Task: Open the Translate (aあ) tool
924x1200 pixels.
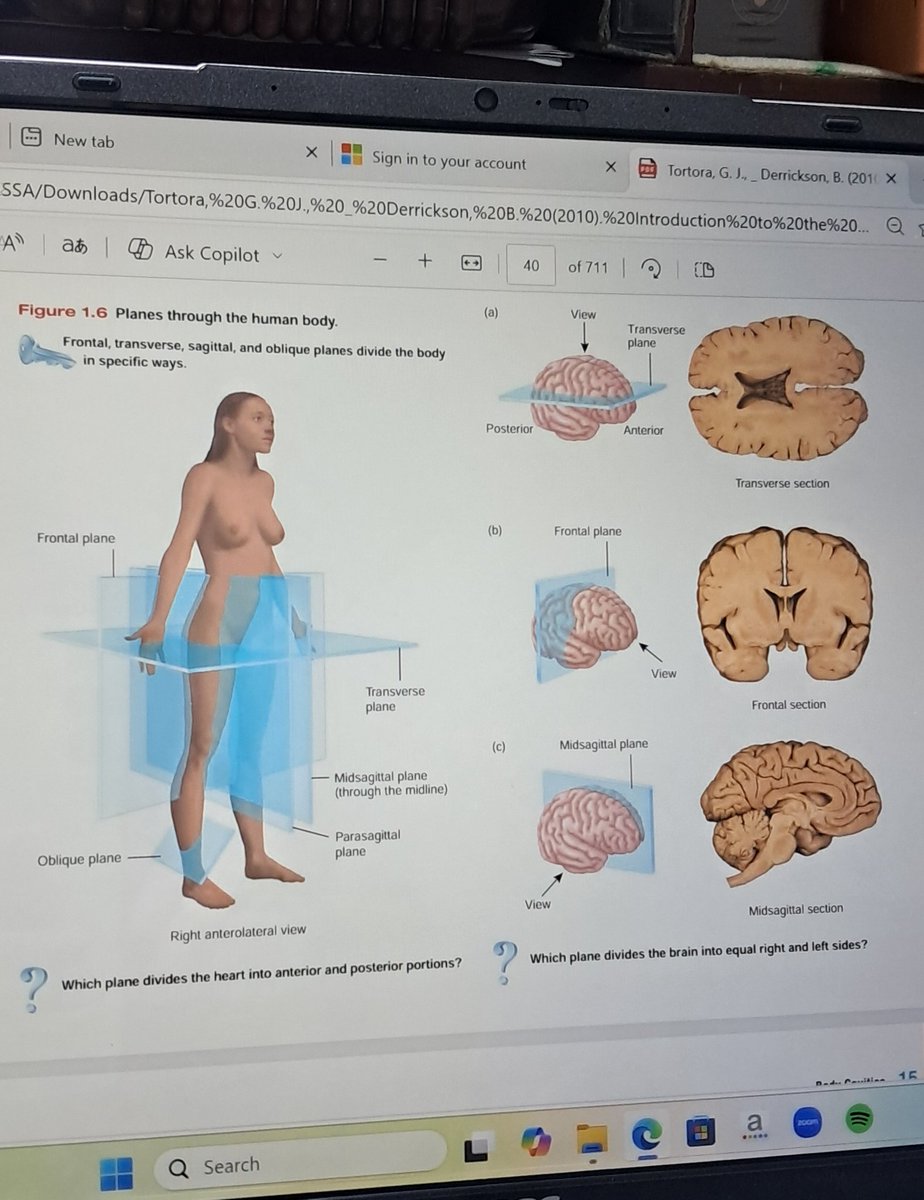Action: pyautogui.click(x=75, y=245)
